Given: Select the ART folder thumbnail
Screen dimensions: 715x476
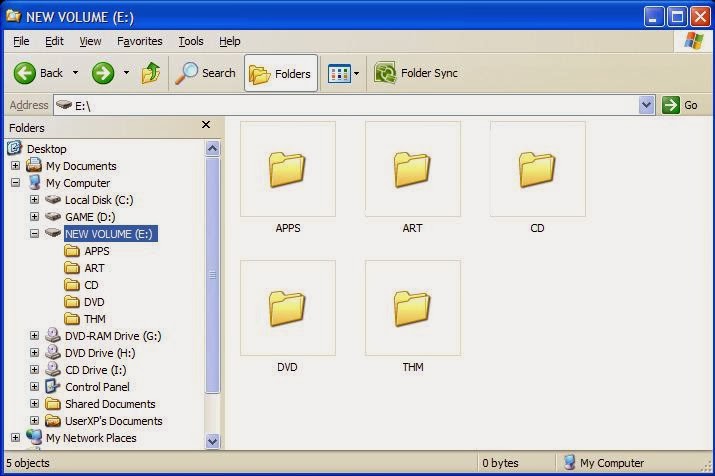Looking at the screenshot, I should (x=413, y=169).
